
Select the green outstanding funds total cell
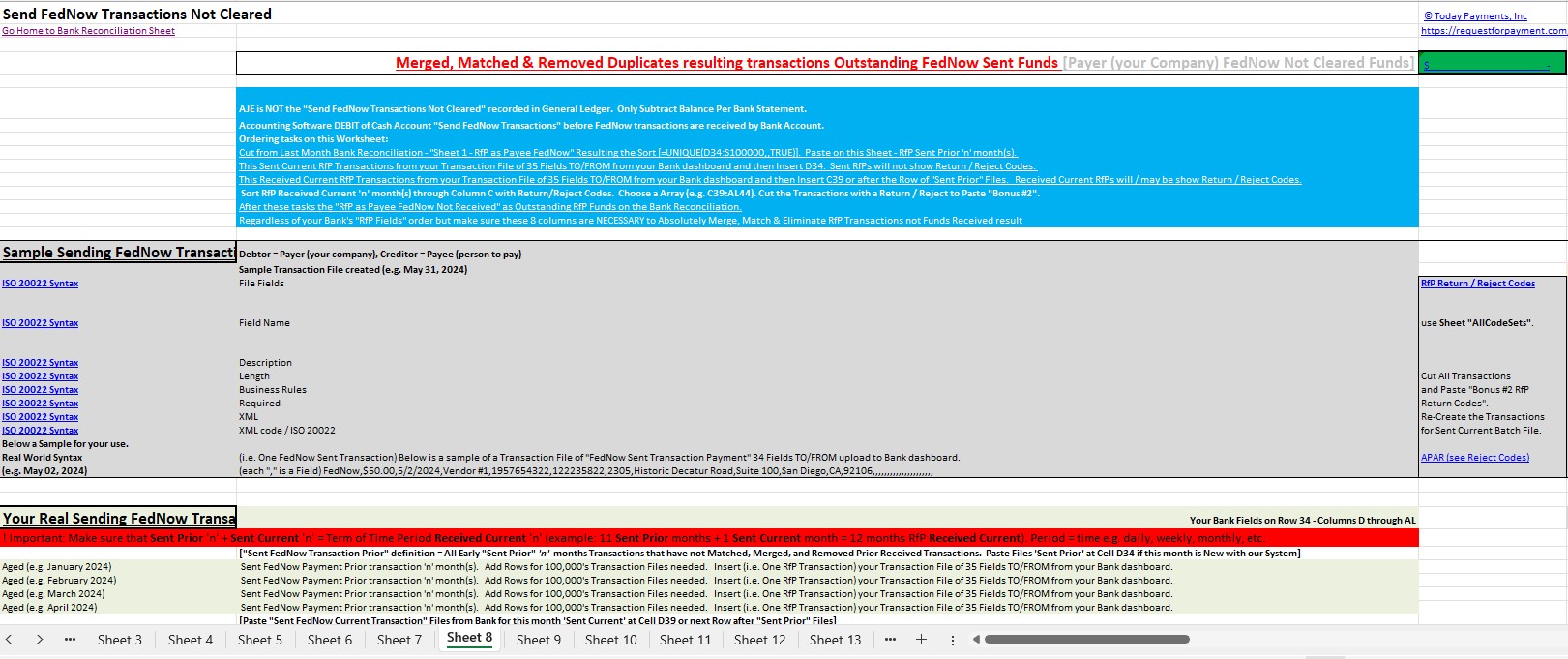point(1492,63)
